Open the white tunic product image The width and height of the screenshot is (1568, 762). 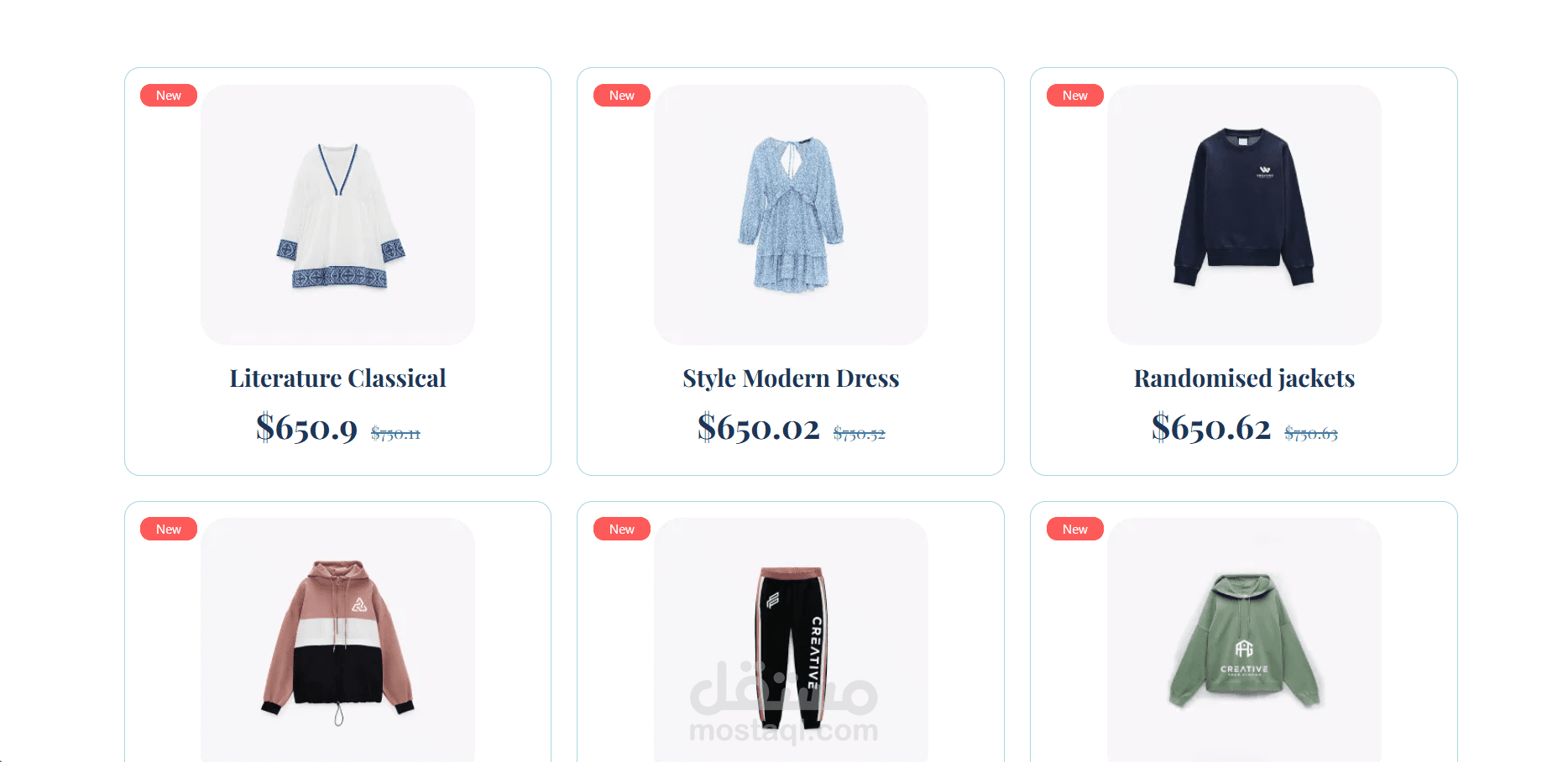[x=337, y=214]
